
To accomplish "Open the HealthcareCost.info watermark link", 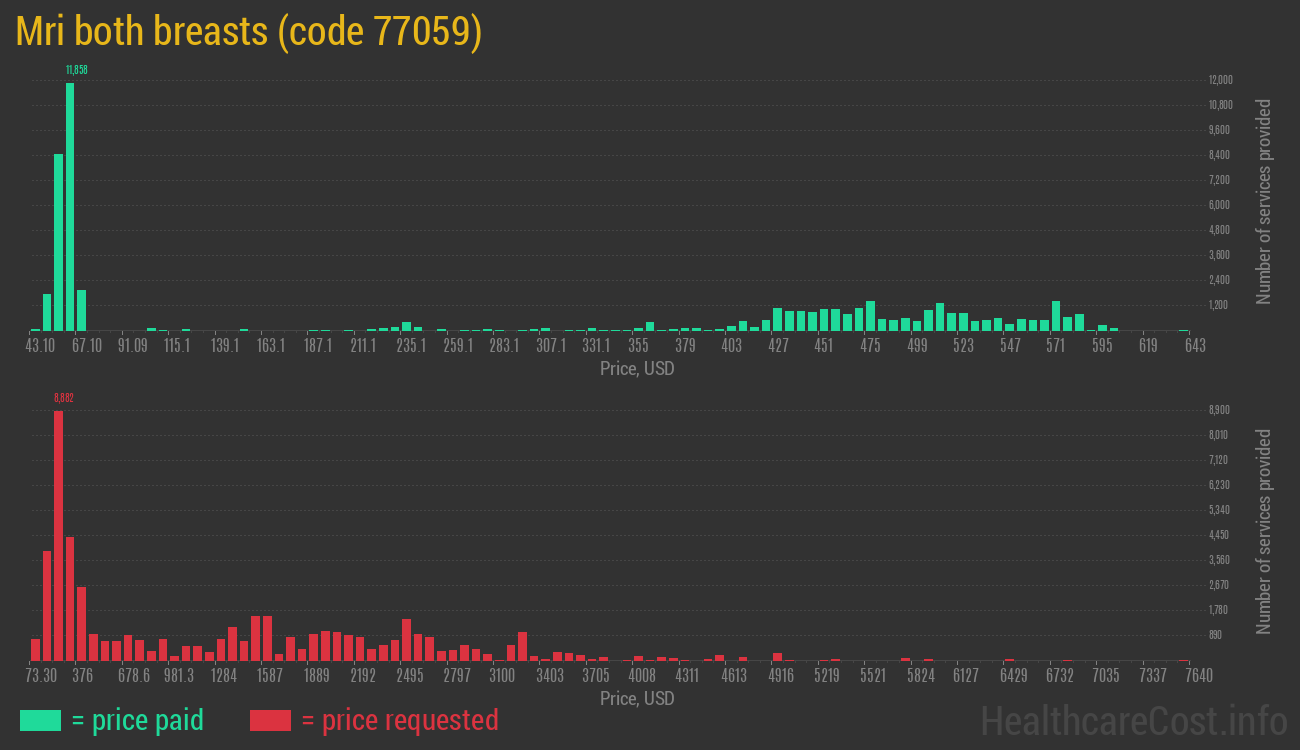I will click(x=1133, y=720).
